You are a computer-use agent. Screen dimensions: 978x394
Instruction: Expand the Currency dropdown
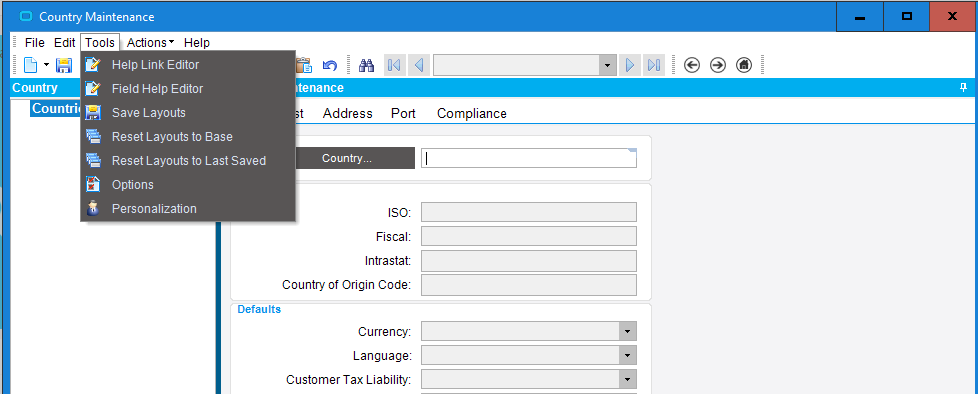tap(627, 331)
